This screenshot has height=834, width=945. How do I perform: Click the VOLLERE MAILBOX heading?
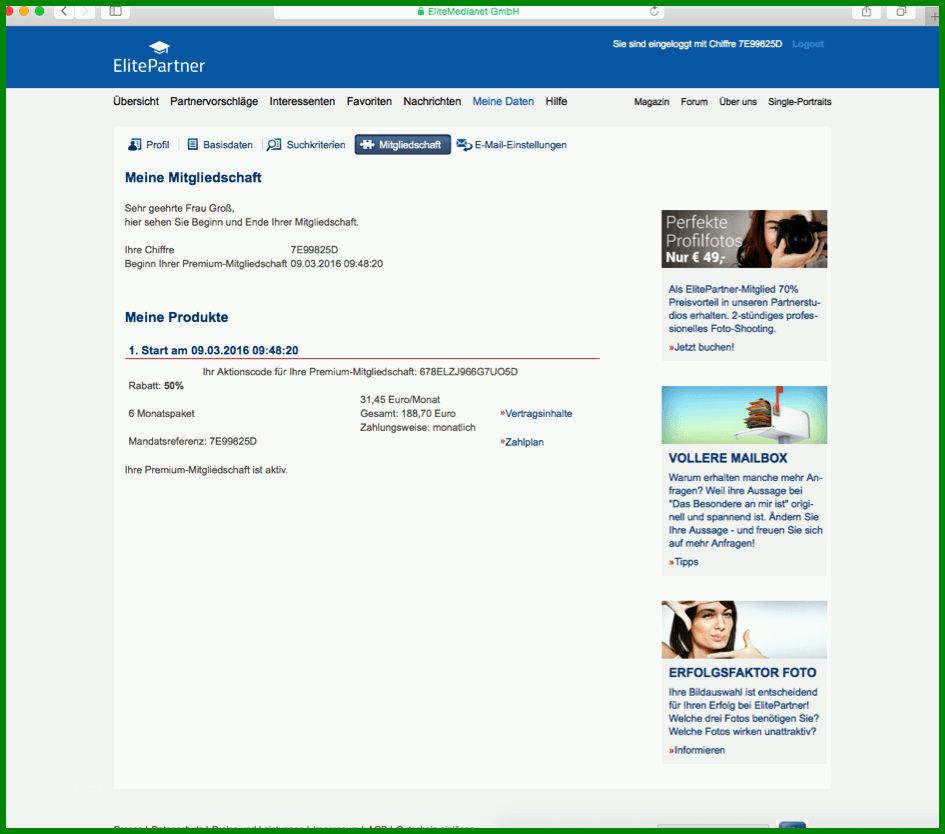(x=728, y=458)
